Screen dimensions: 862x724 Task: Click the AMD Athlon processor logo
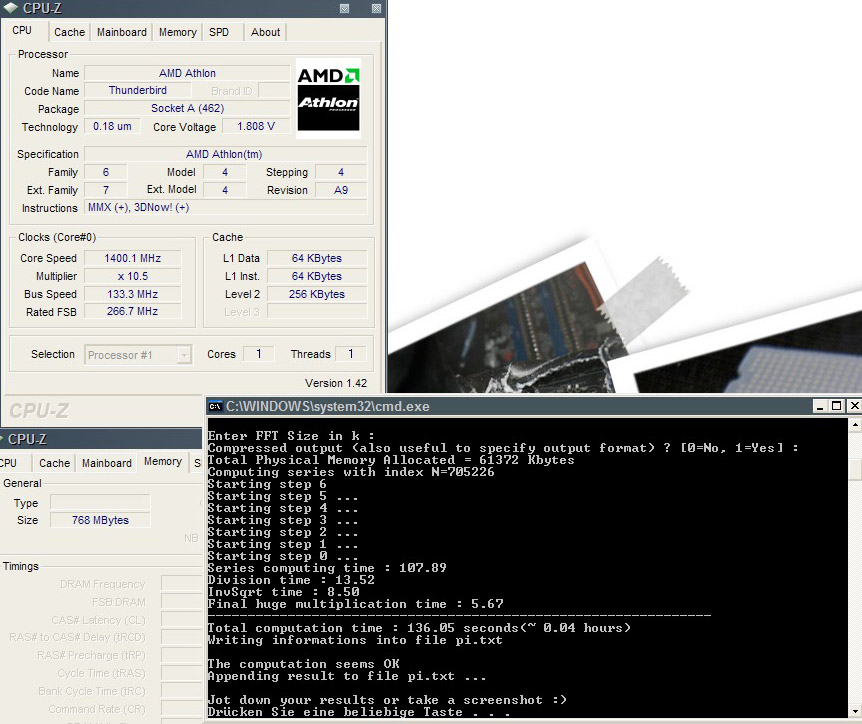[328, 98]
